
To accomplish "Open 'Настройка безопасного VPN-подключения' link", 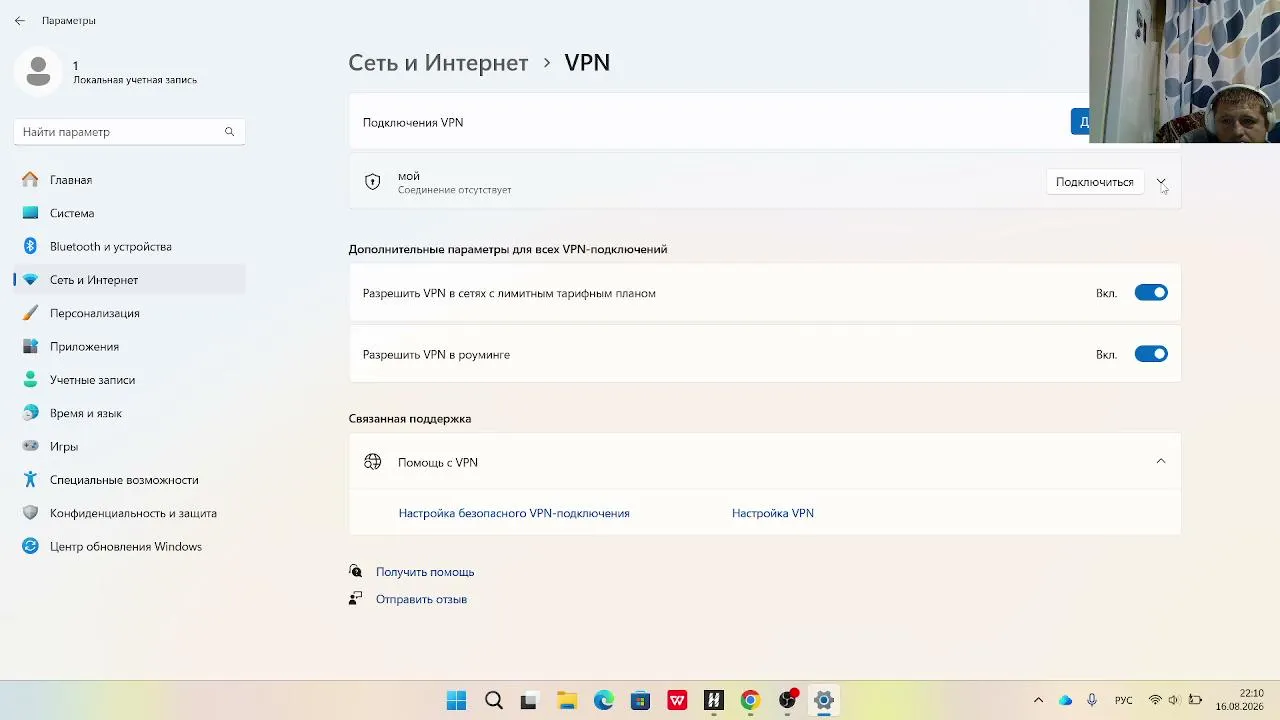I will (514, 513).
